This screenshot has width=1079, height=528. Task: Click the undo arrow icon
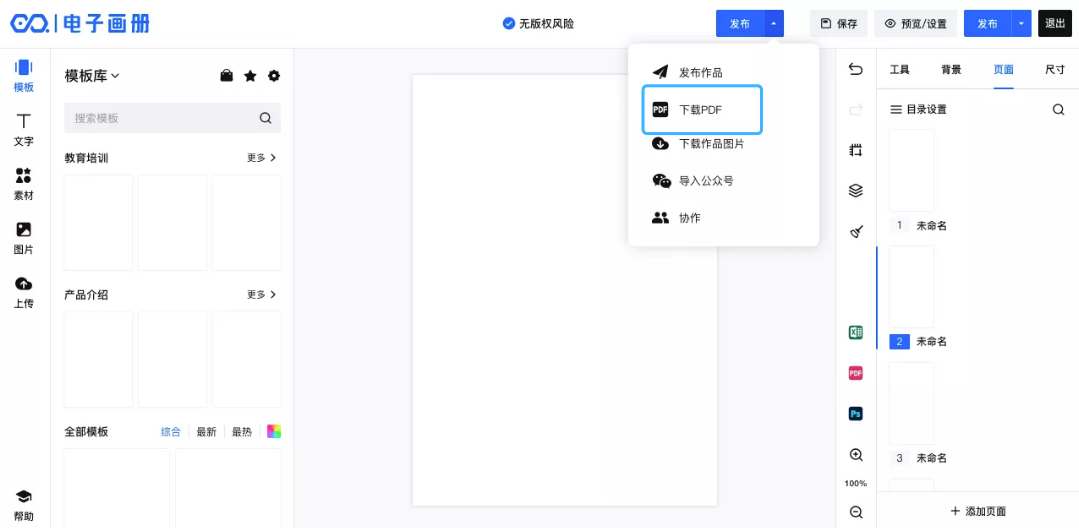click(x=855, y=69)
